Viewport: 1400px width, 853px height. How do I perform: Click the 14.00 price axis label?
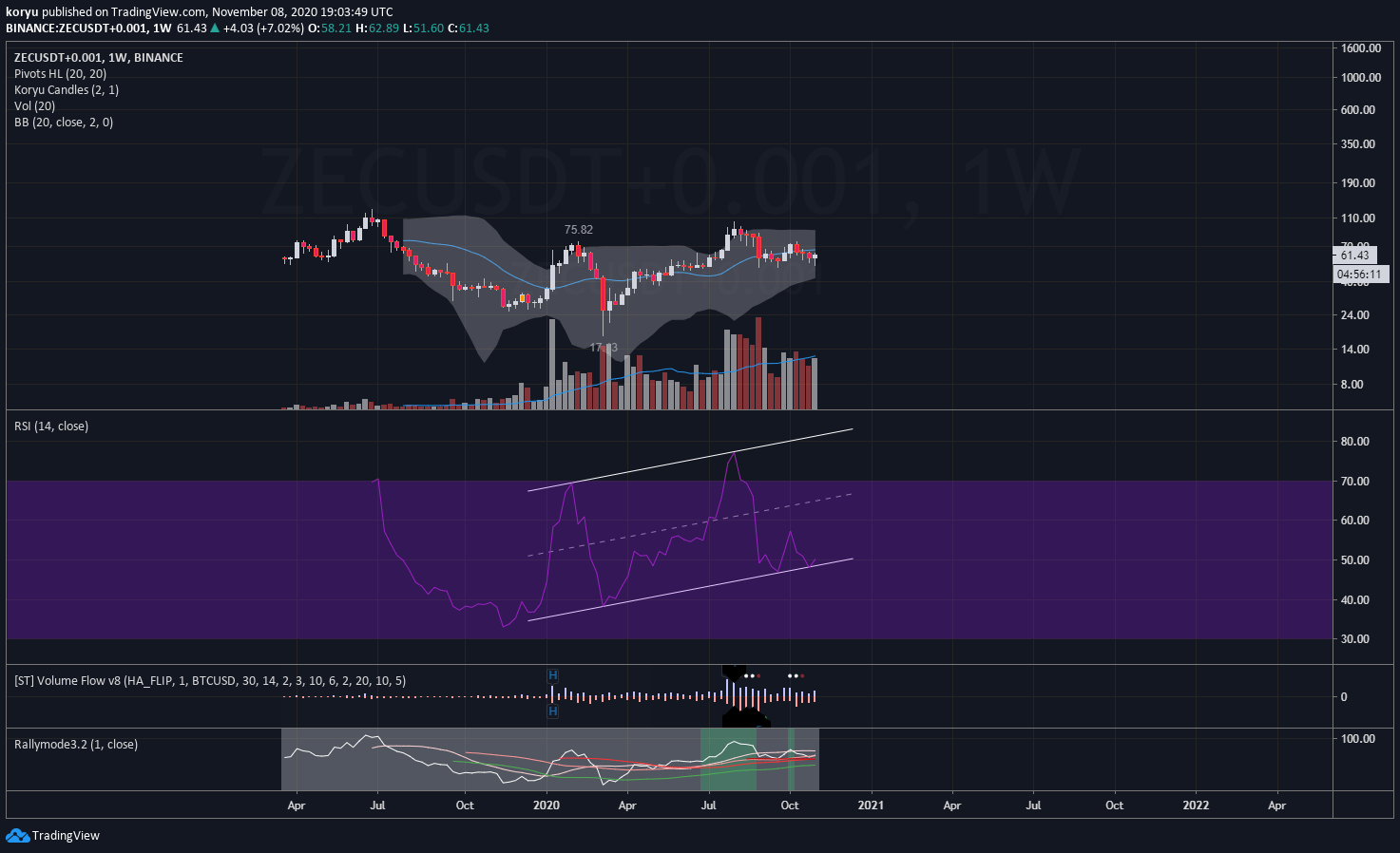click(x=1355, y=350)
